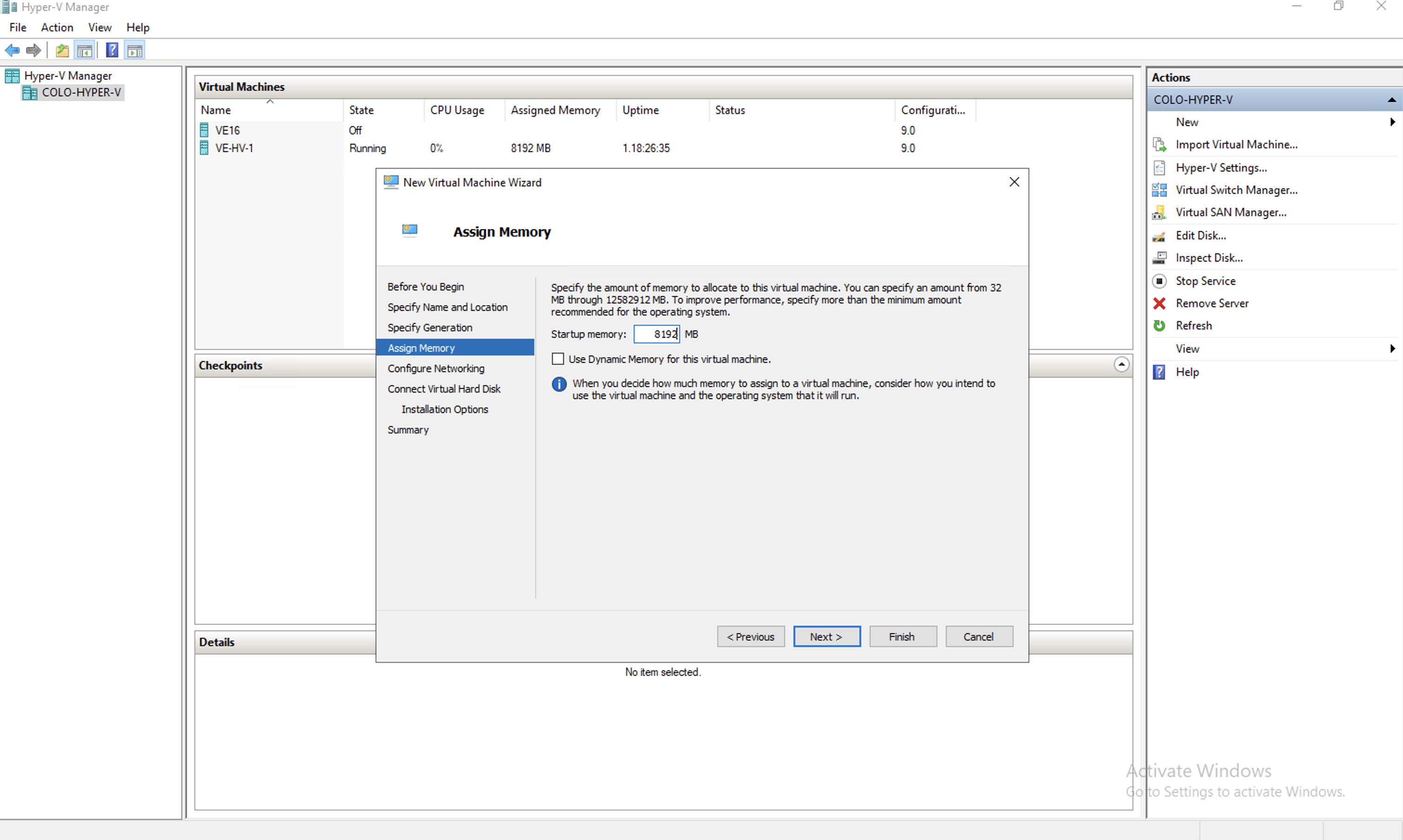Viewport: 1403px width, 840px height.
Task: Click the back arrow toolbar icon
Action: click(x=13, y=50)
